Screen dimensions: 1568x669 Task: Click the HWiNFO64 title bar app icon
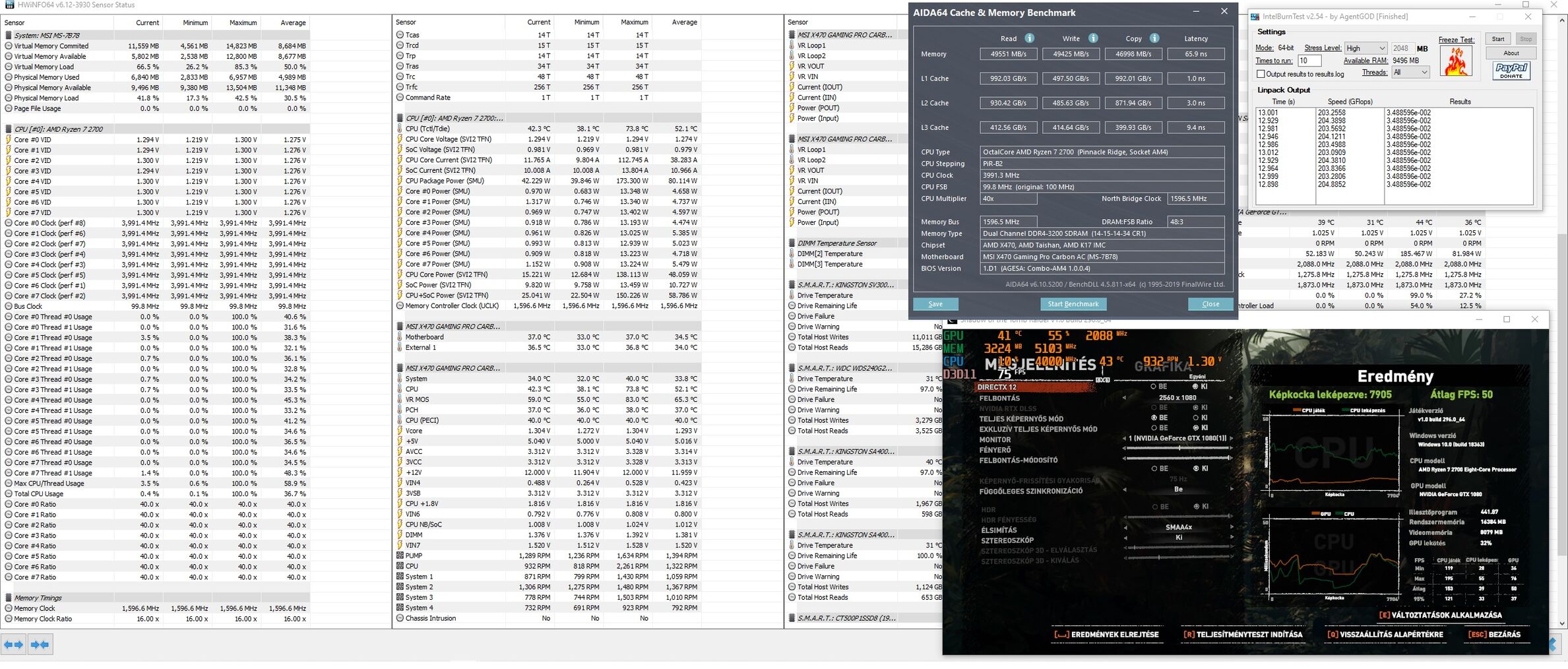tap(9, 5)
